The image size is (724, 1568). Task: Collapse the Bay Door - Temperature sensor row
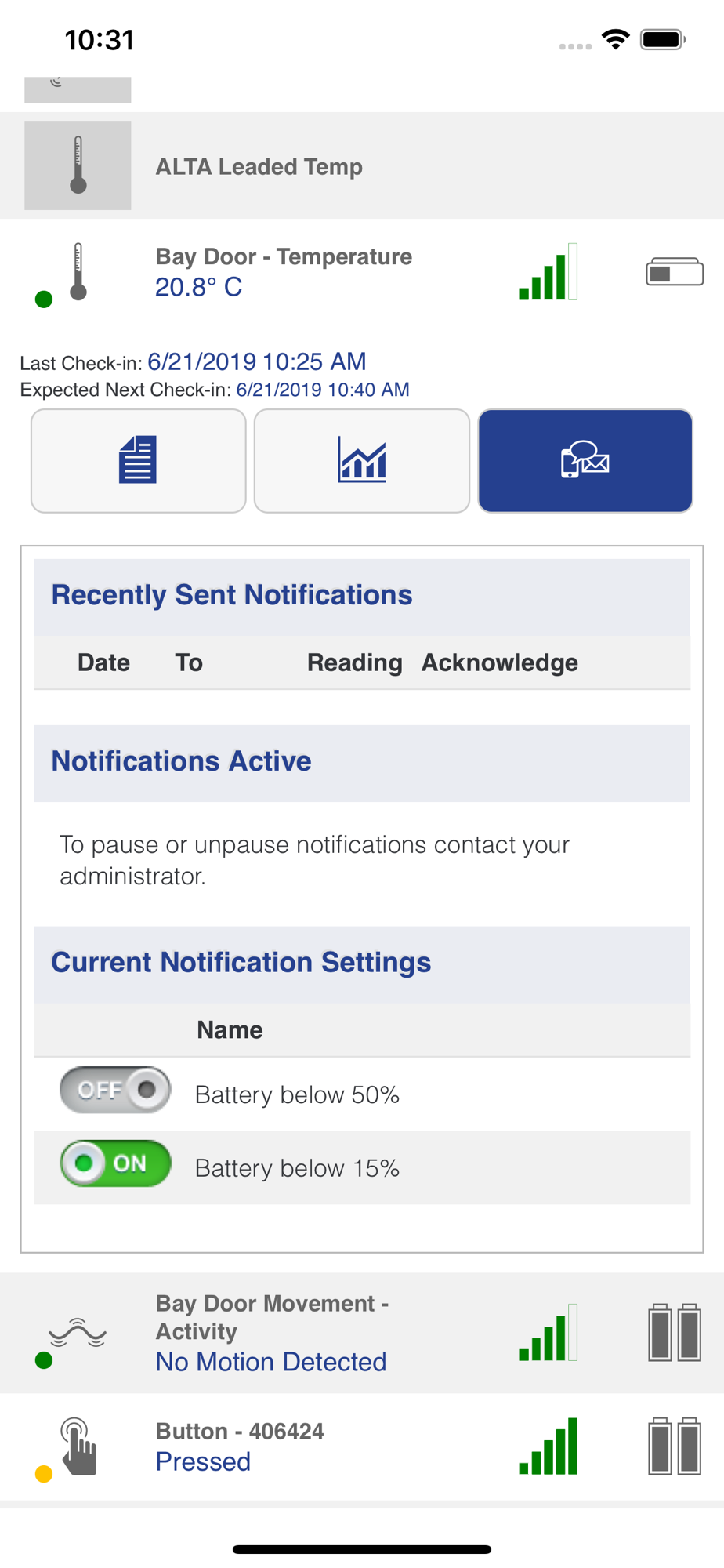[362, 272]
